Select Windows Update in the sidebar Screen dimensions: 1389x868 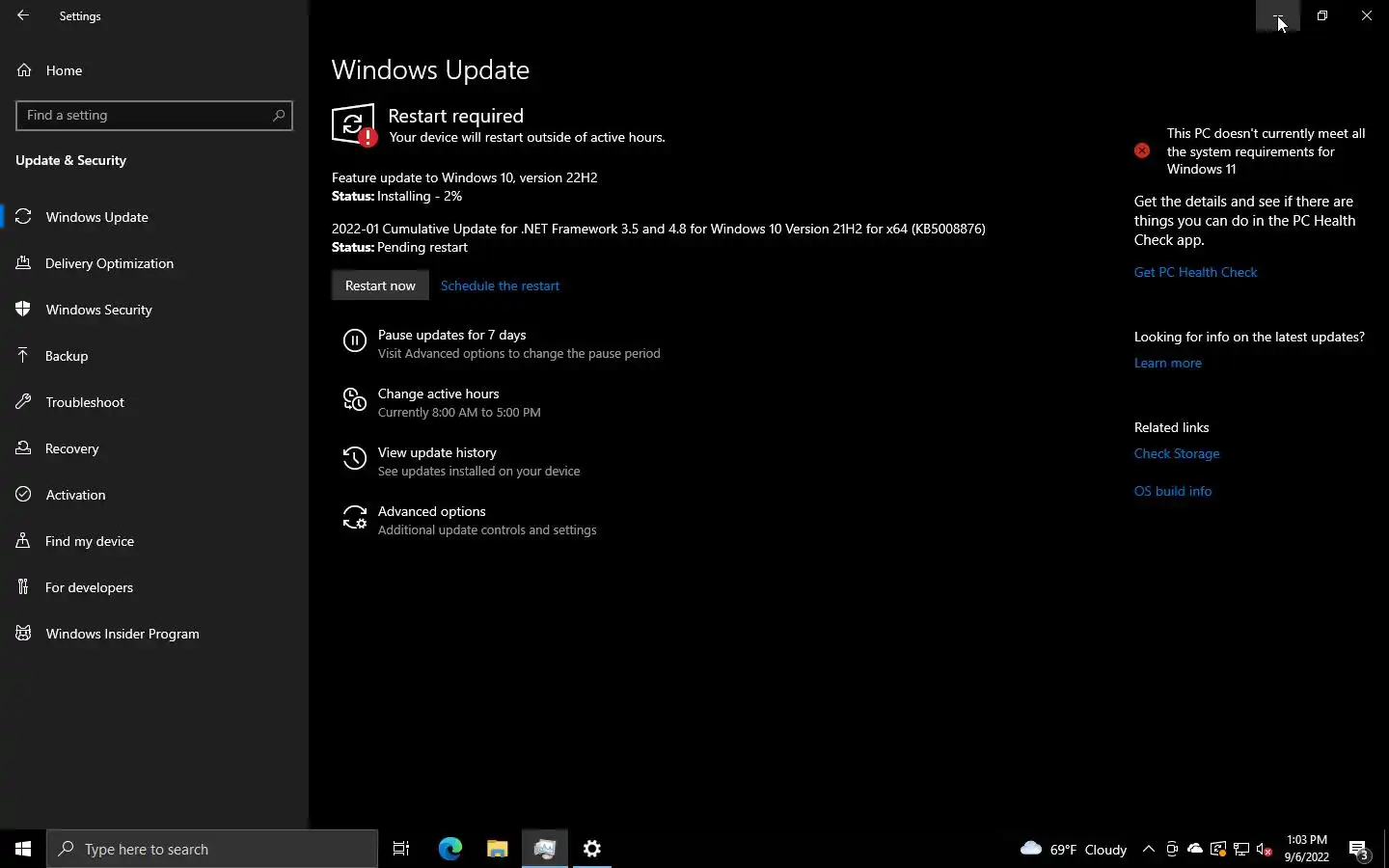point(154,217)
